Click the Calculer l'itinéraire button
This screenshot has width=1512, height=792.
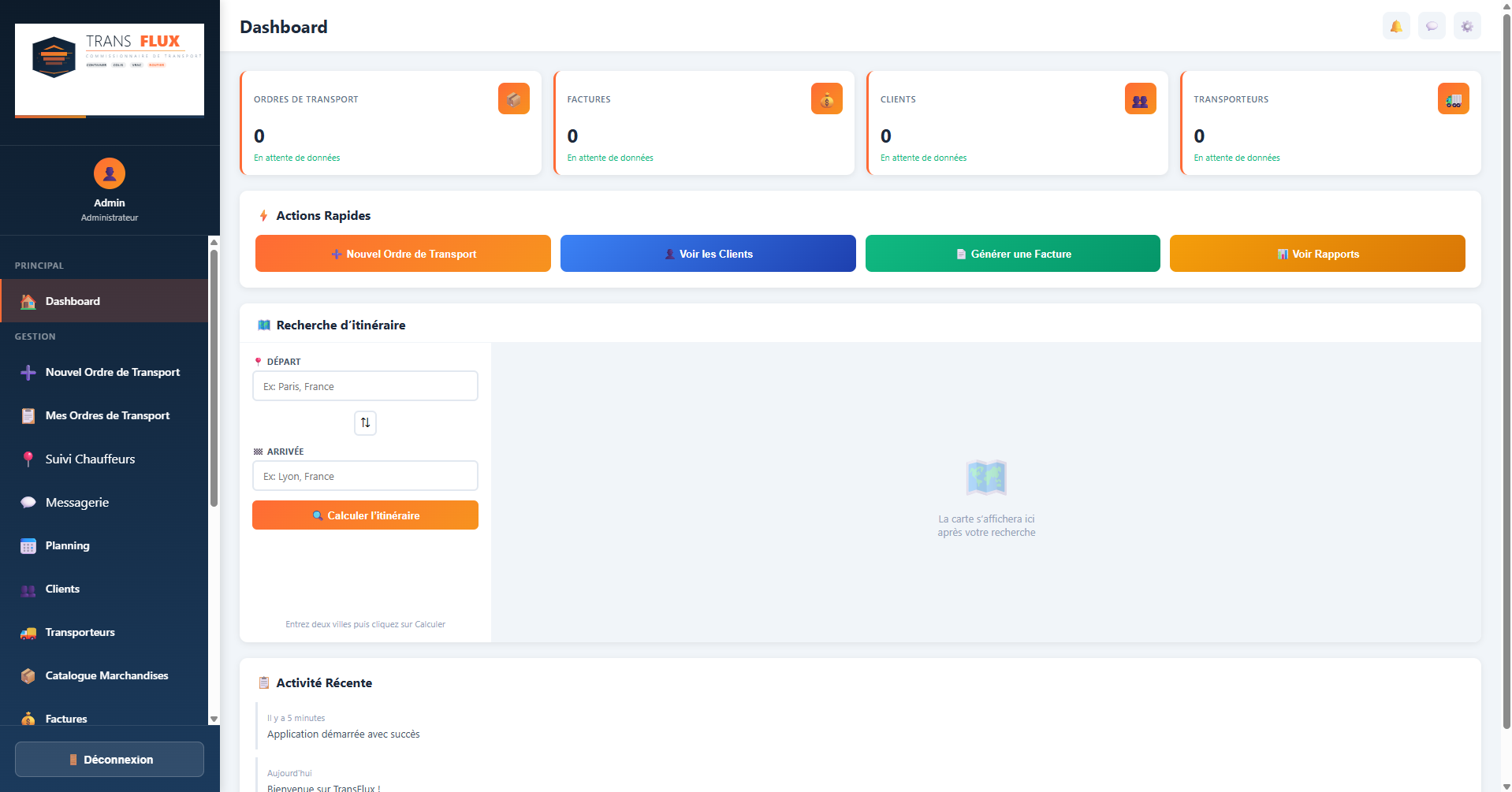[365, 515]
